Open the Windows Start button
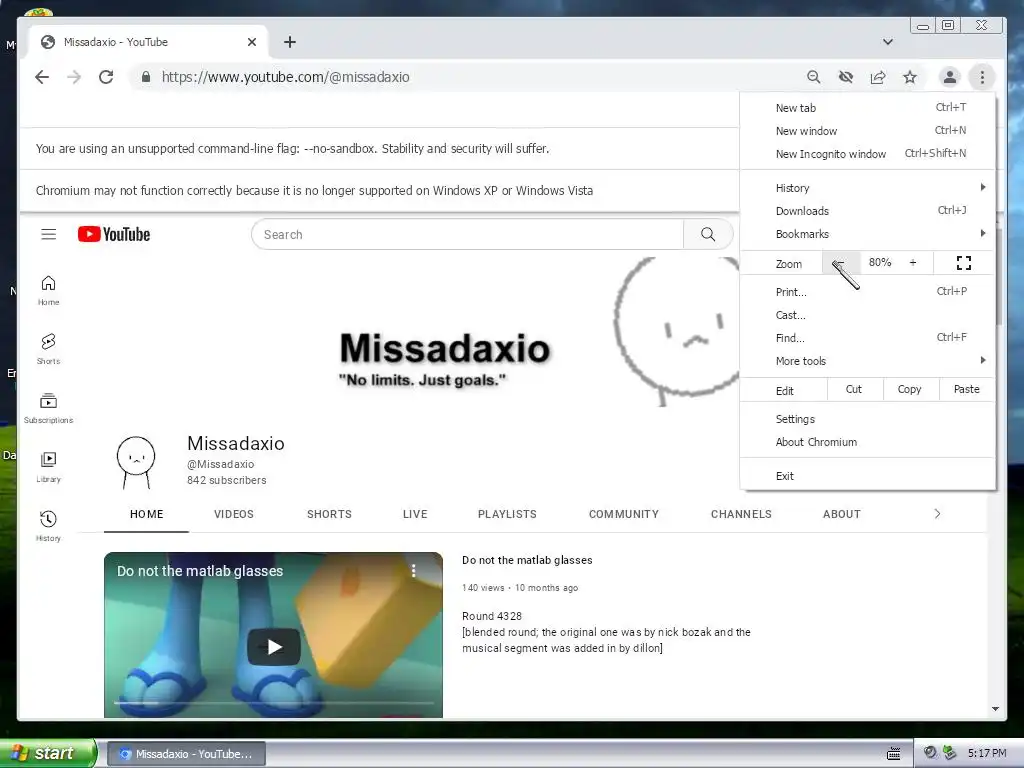The height and width of the screenshot is (768, 1024). (x=47, y=753)
